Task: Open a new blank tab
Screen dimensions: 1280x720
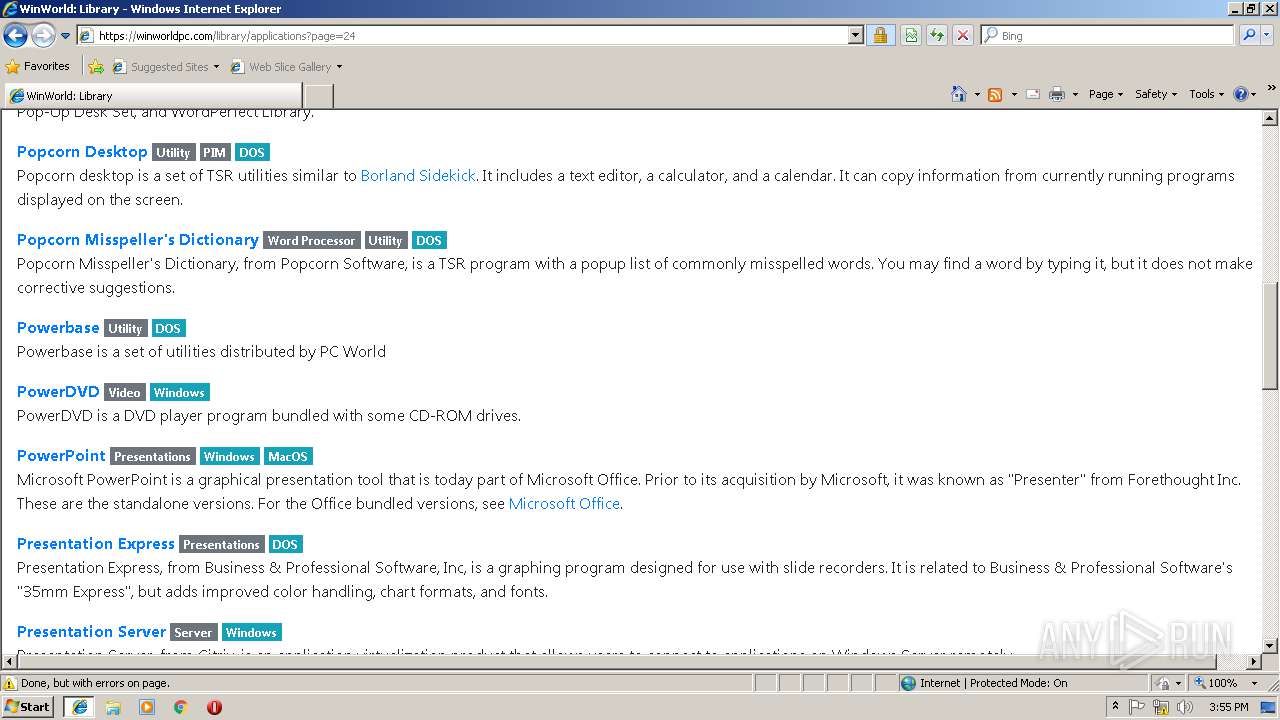Action: click(x=318, y=96)
